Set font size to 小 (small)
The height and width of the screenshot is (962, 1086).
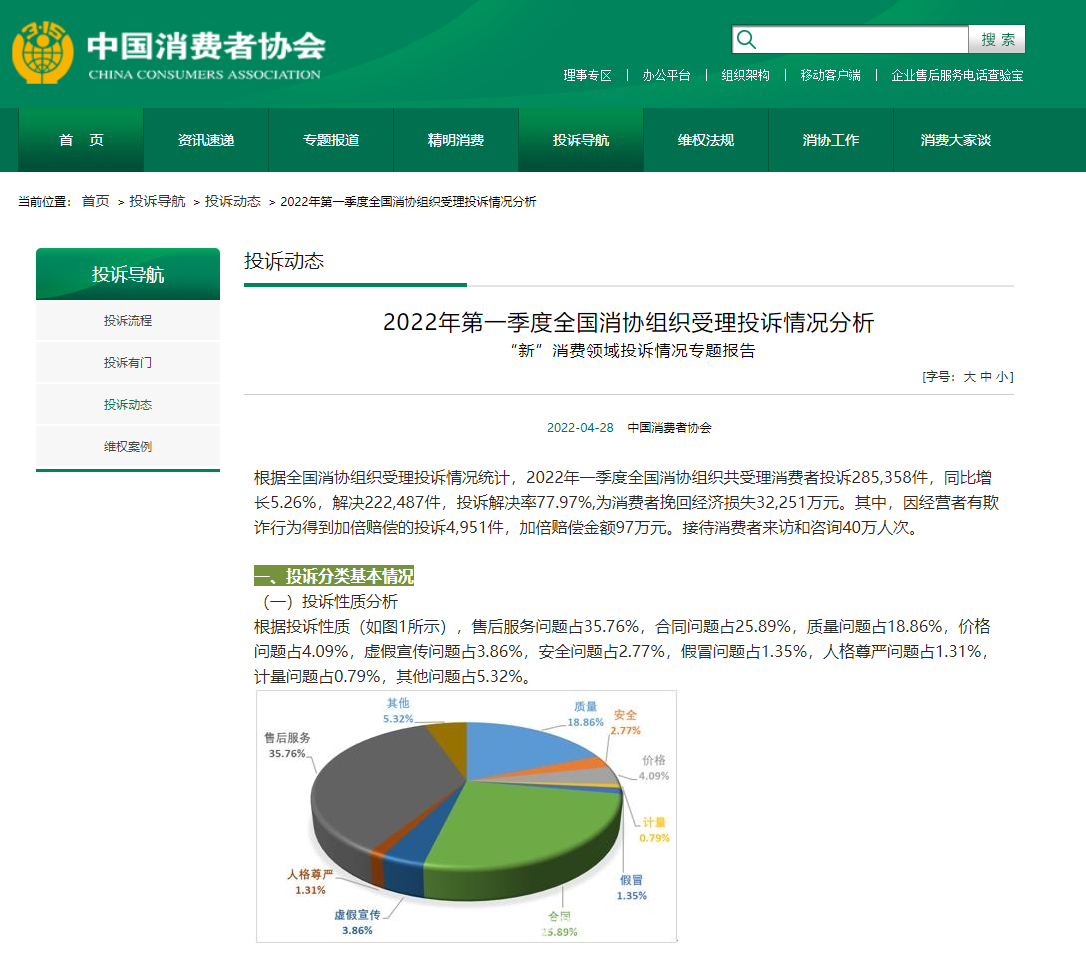[x=1001, y=377]
